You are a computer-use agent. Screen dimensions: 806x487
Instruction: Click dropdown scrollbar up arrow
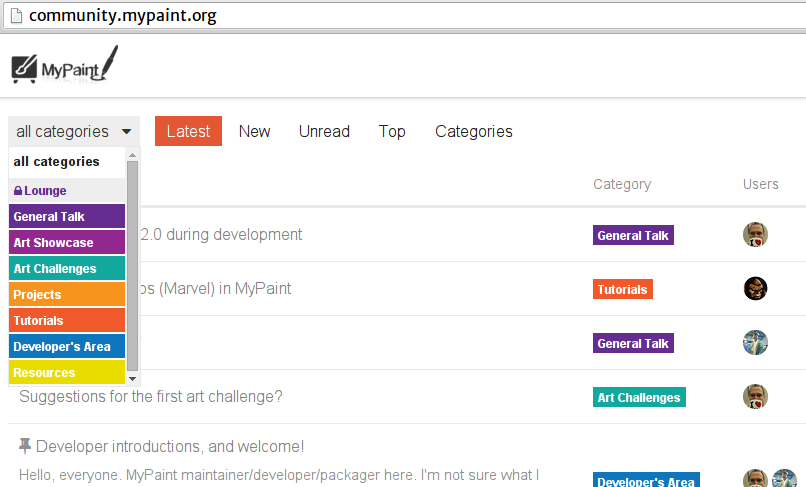(x=133, y=155)
